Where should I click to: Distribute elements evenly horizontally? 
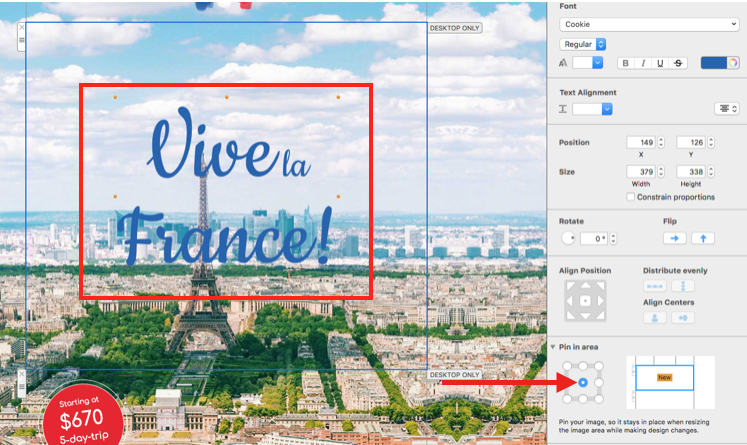[655, 286]
